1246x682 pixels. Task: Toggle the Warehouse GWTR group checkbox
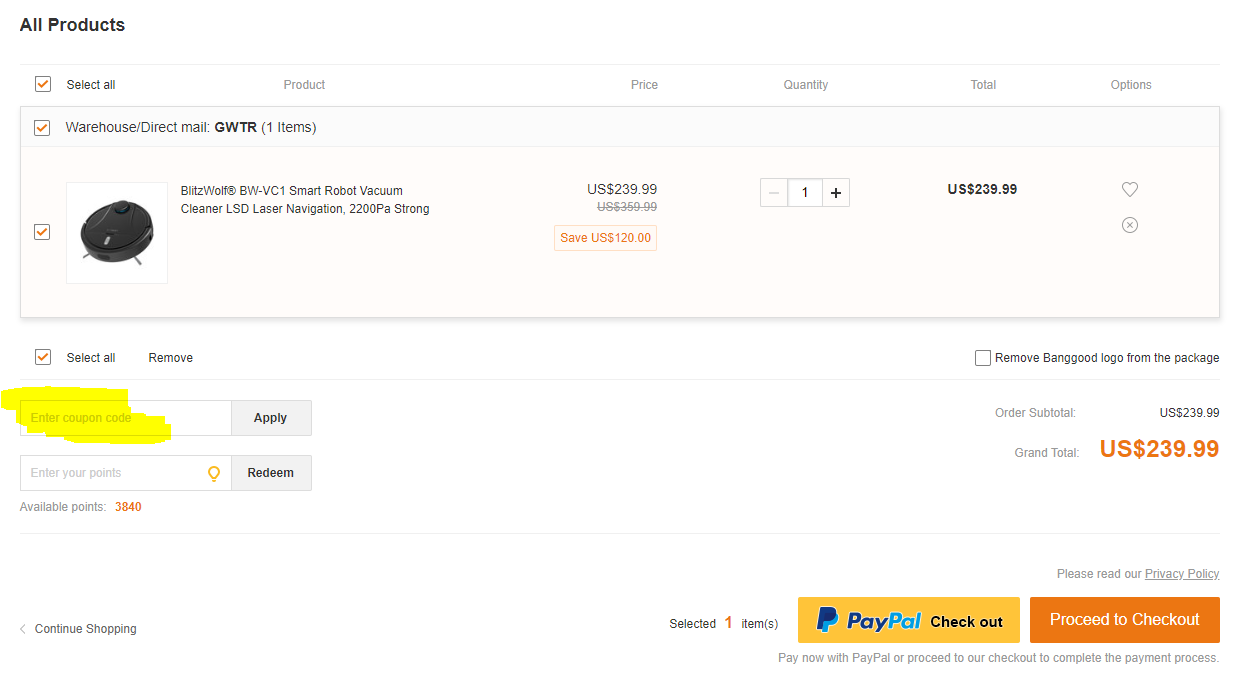coord(42,127)
